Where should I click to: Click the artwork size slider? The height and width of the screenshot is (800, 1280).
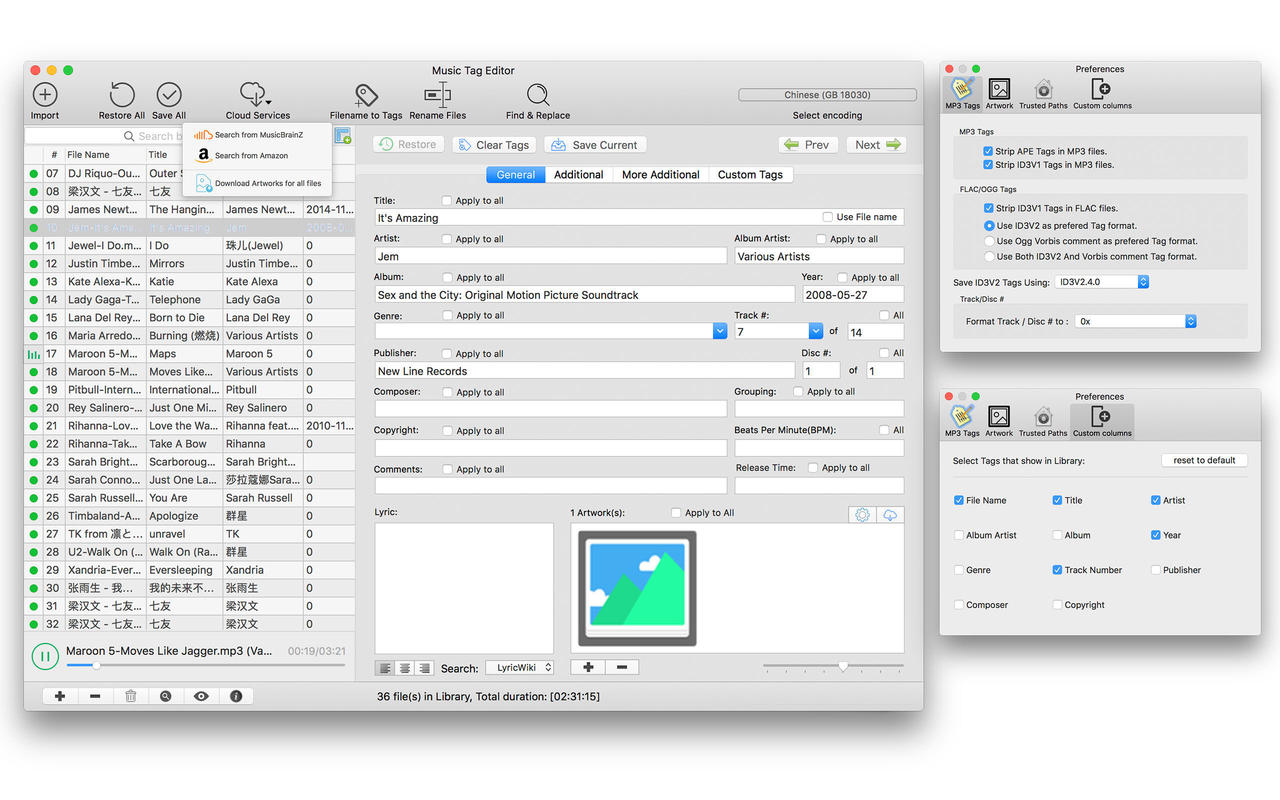coord(833,666)
